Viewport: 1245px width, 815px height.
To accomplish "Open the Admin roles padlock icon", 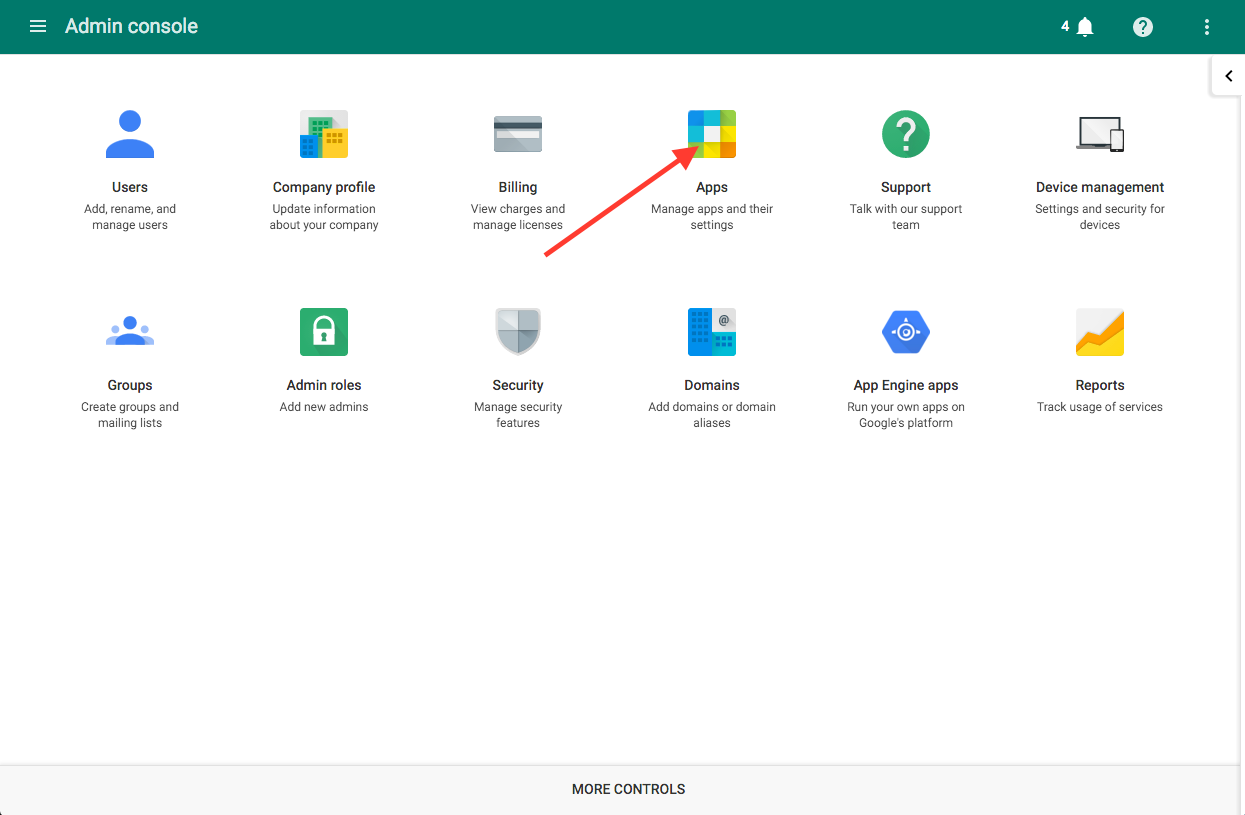I will 324,332.
